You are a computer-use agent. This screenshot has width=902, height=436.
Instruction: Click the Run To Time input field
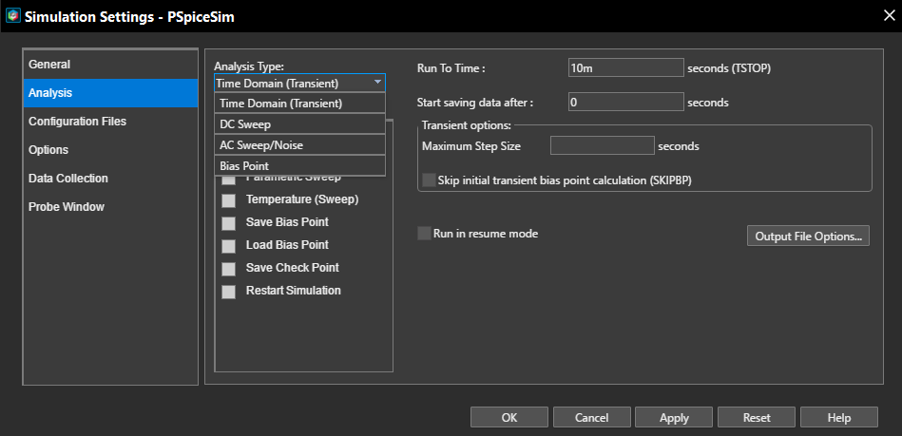click(626, 68)
